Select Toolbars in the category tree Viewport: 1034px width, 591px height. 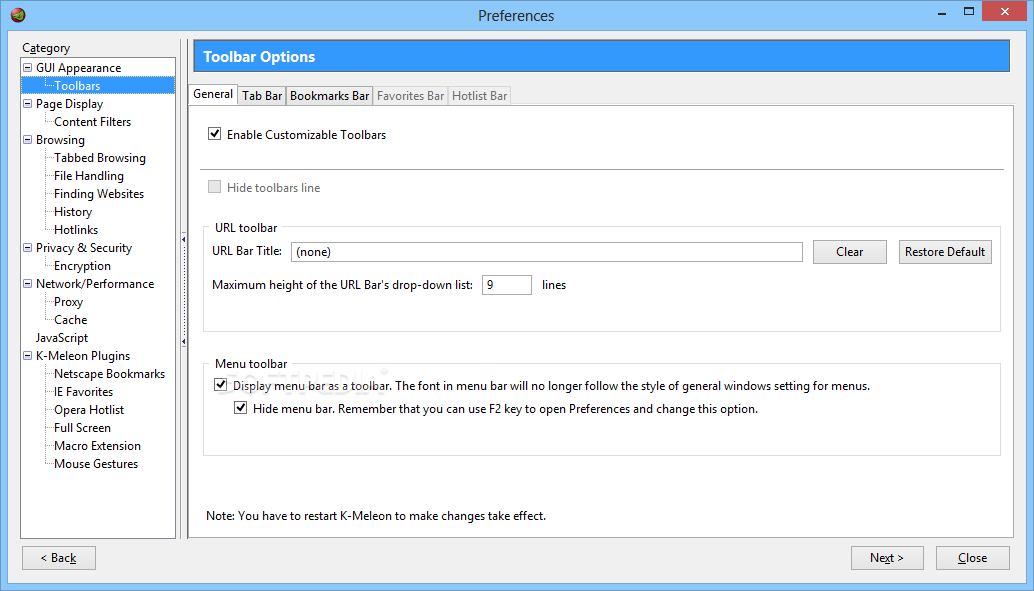pyautogui.click(x=77, y=86)
